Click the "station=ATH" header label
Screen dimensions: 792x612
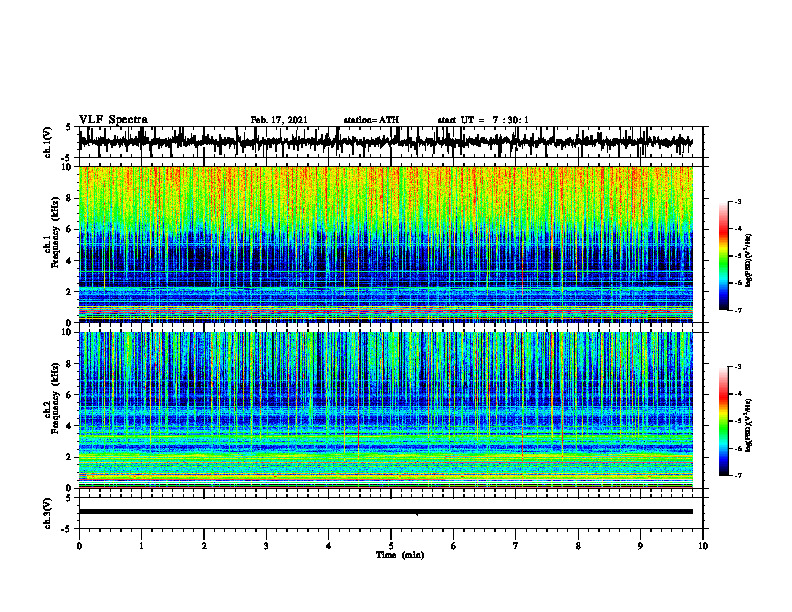[371, 120]
